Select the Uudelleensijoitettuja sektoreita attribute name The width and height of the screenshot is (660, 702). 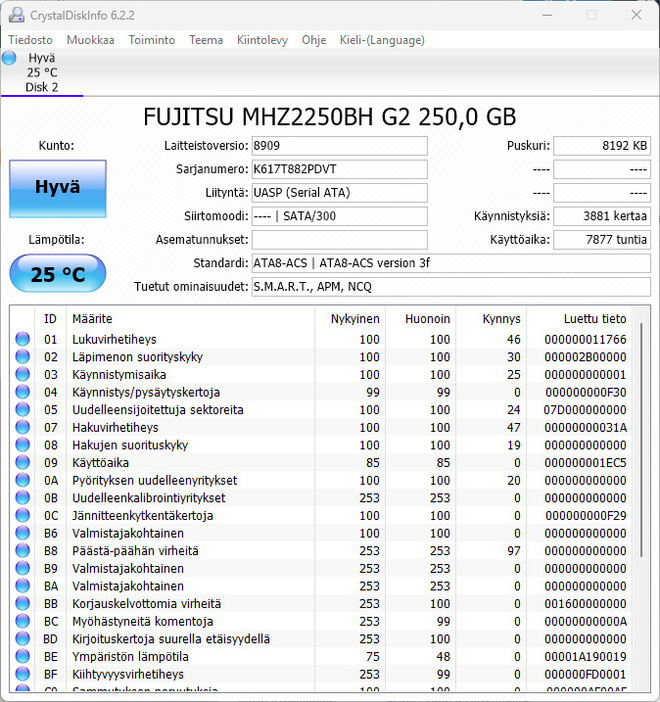click(158, 410)
